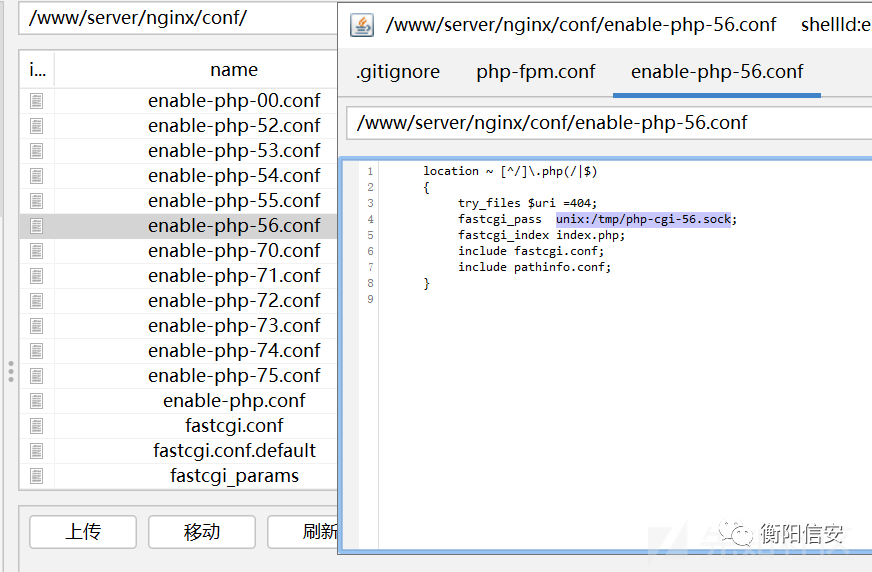Click file icon beside enable-php.conf

36,401
